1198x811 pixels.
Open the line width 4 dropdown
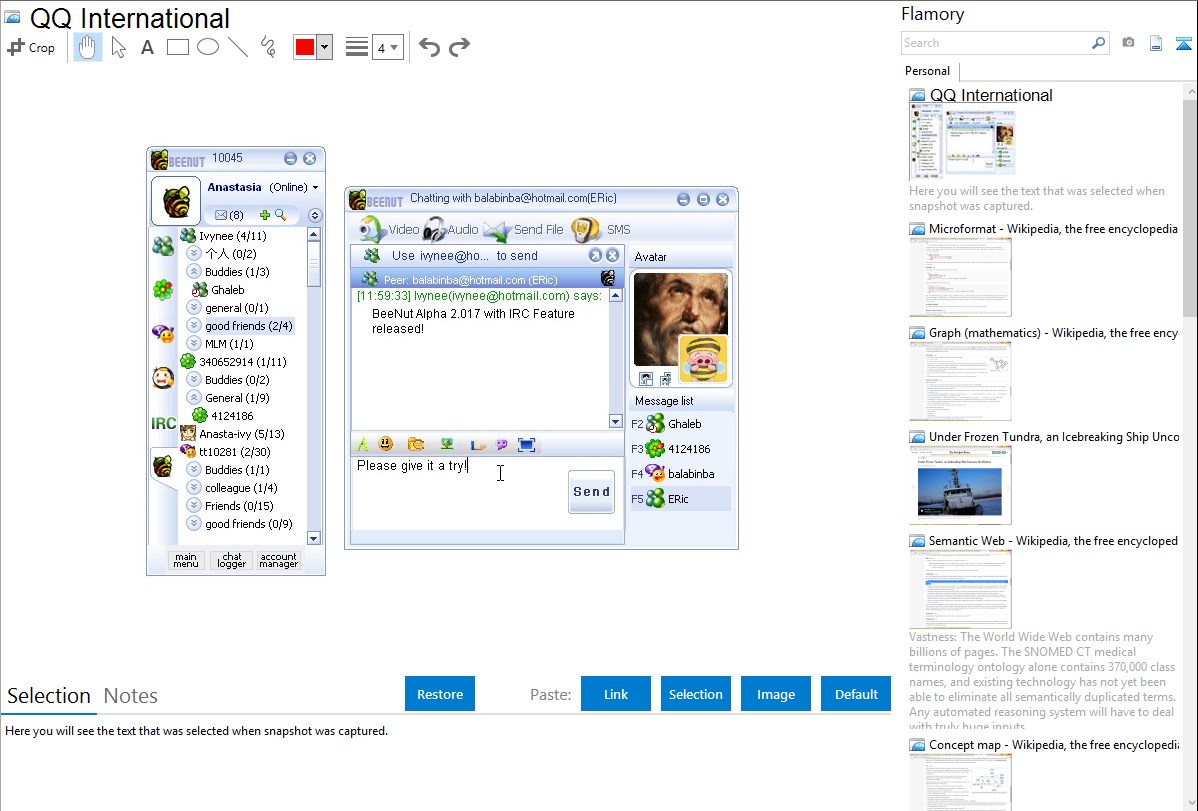coord(387,47)
